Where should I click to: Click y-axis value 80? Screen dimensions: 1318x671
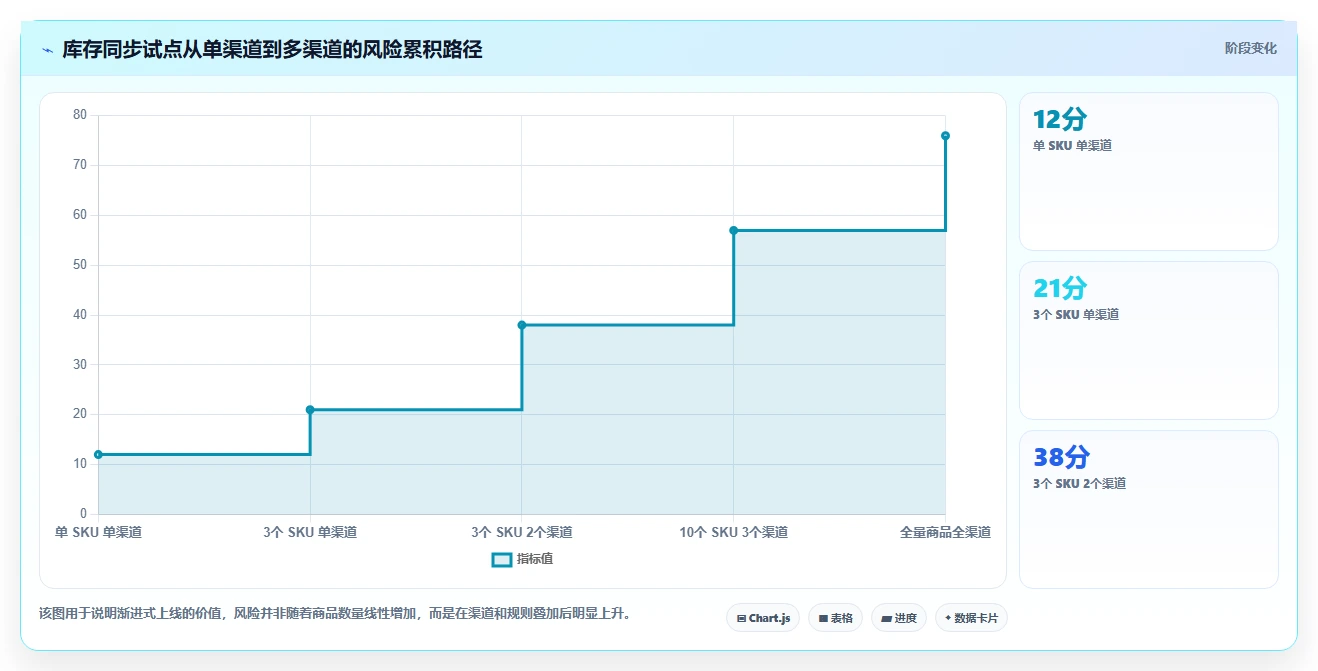pyautogui.click(x=80, y=115)
